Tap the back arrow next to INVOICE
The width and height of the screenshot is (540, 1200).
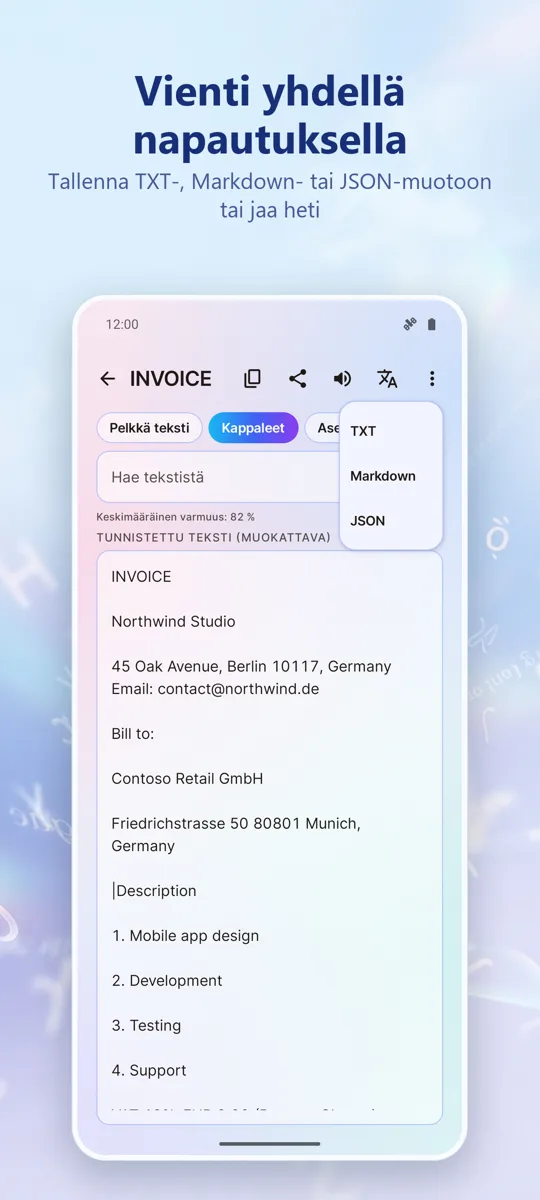pos(107,379)
